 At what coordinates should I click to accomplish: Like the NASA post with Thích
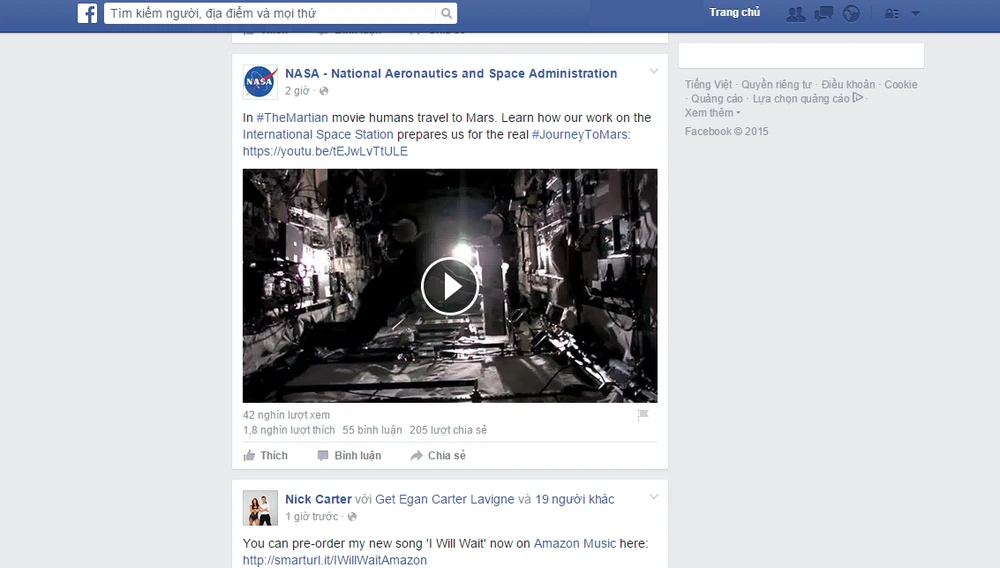click(x=265, y=455)
